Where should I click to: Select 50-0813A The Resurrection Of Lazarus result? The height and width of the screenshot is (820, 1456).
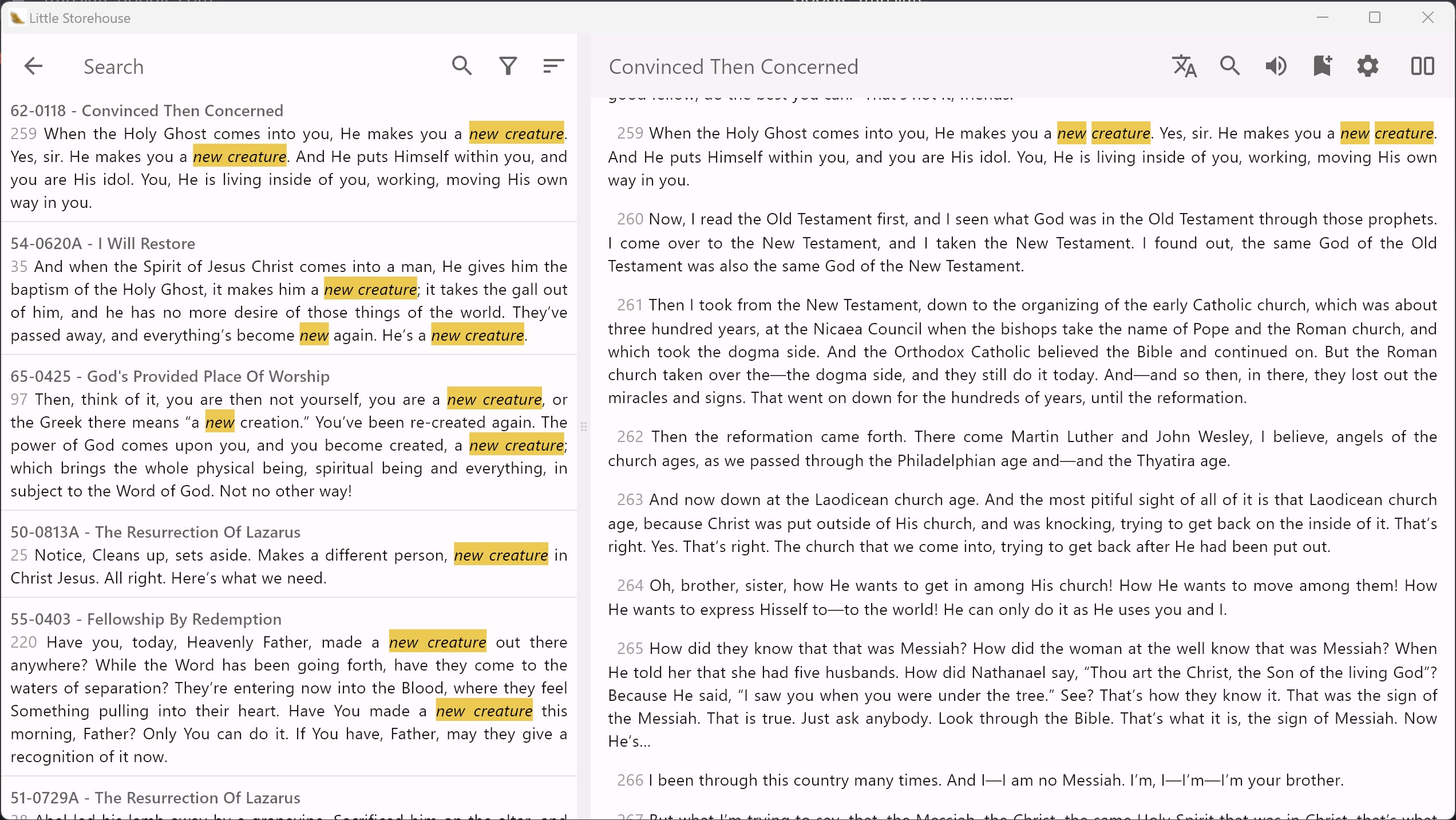coord(155,532)
